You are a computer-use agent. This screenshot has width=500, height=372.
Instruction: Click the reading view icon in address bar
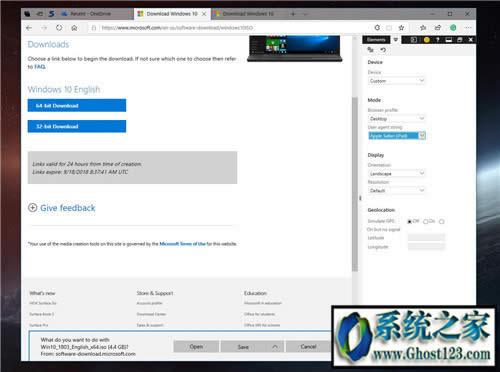pos(389,28)
